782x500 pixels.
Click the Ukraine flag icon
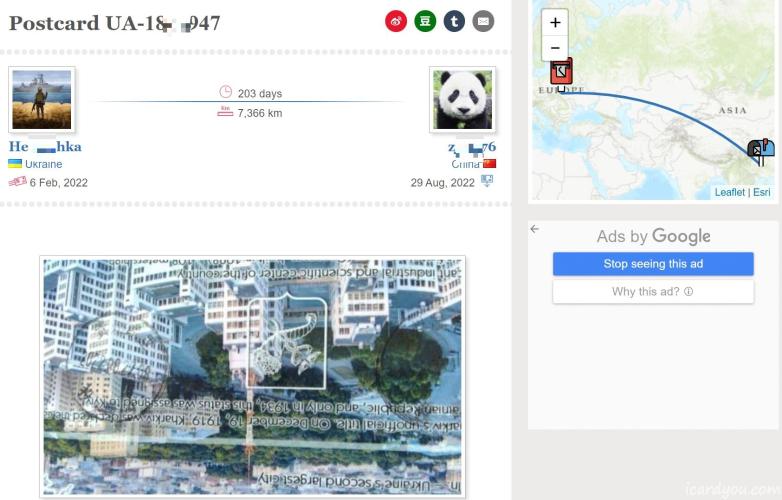coord(15,164)
